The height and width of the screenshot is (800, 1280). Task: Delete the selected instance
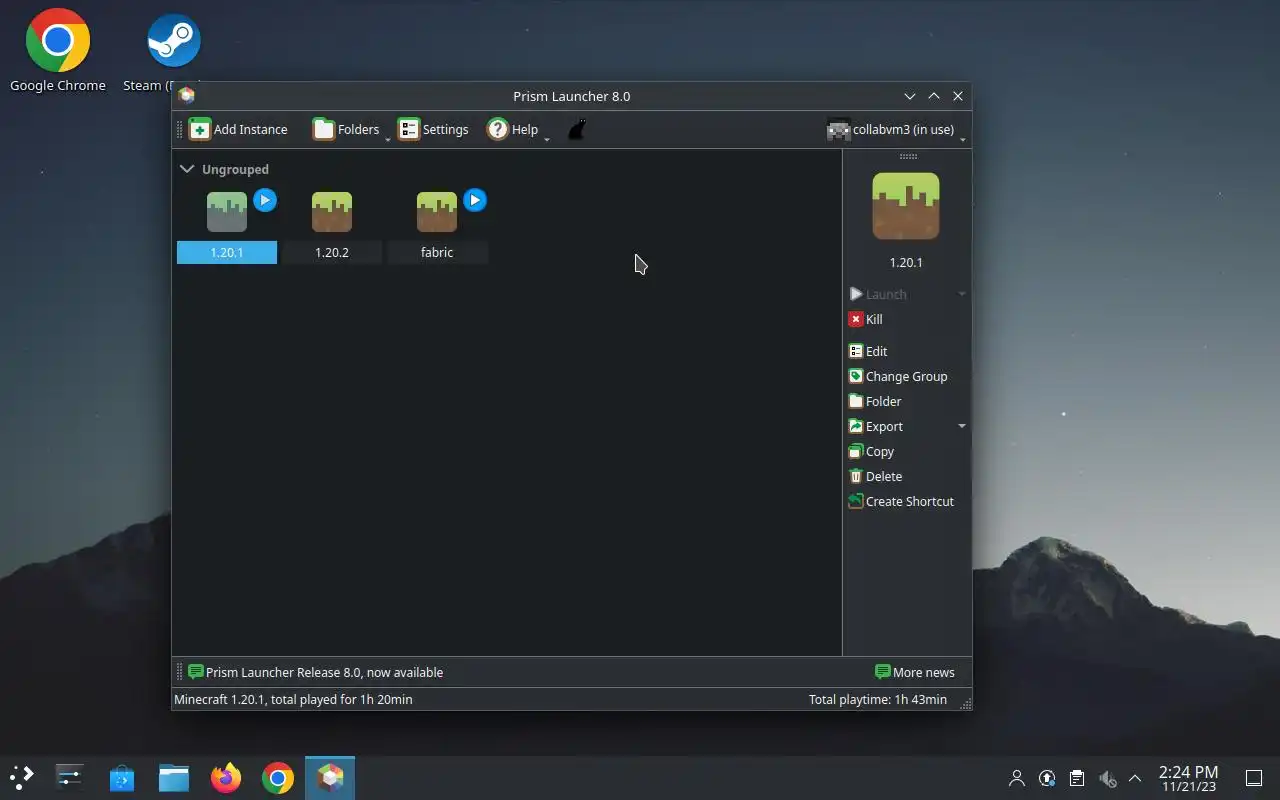875,476
